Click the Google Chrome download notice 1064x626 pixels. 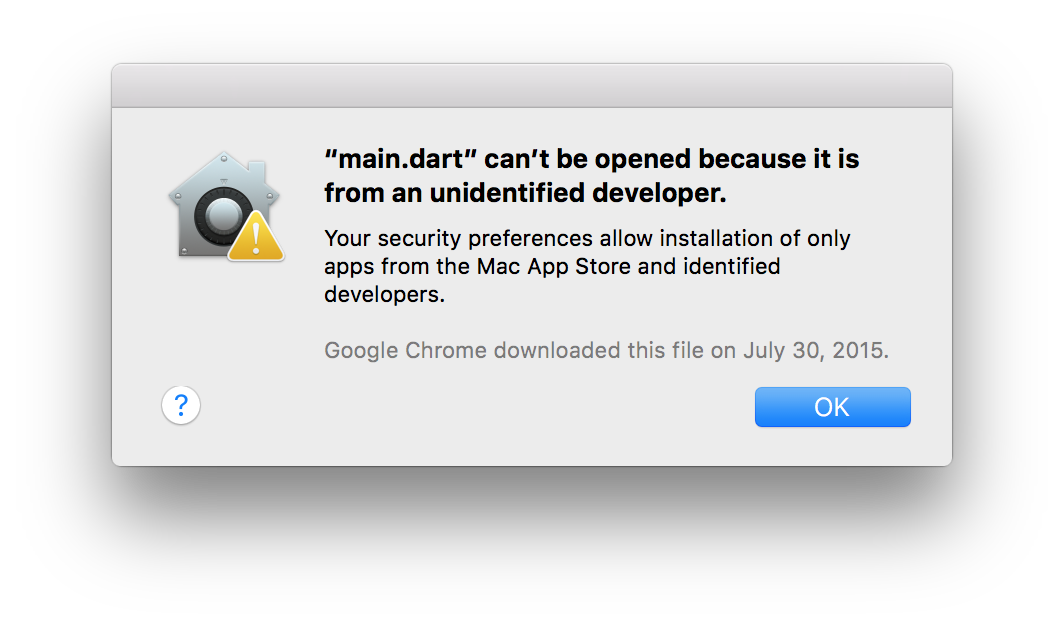(x=605, y=350)
